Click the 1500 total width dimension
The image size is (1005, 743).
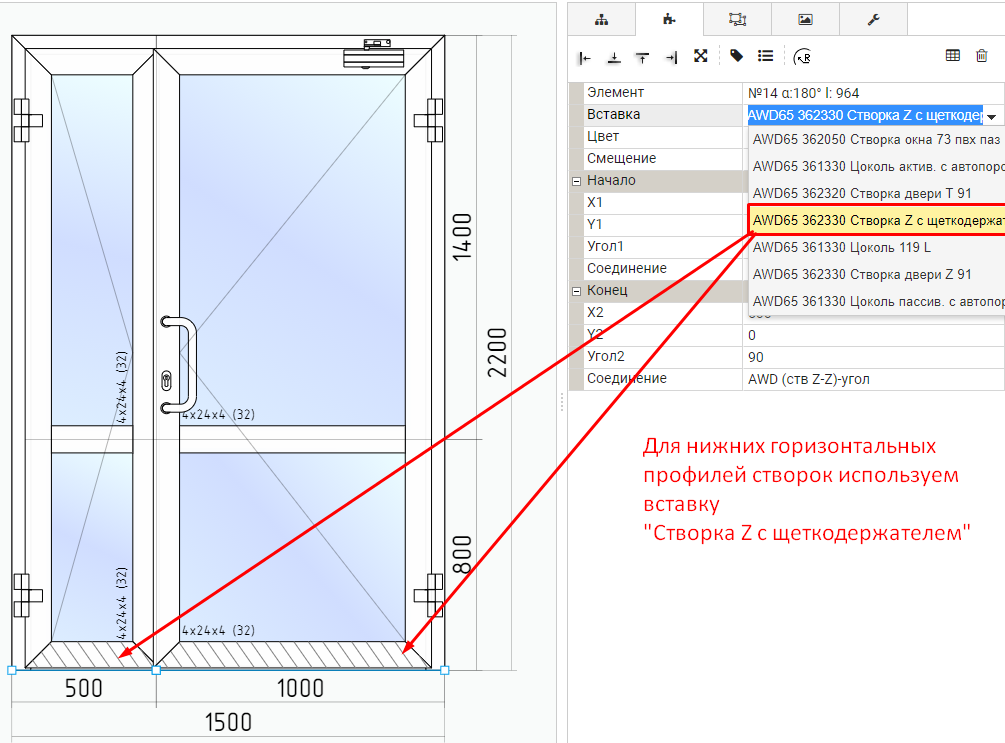point(228,722)
